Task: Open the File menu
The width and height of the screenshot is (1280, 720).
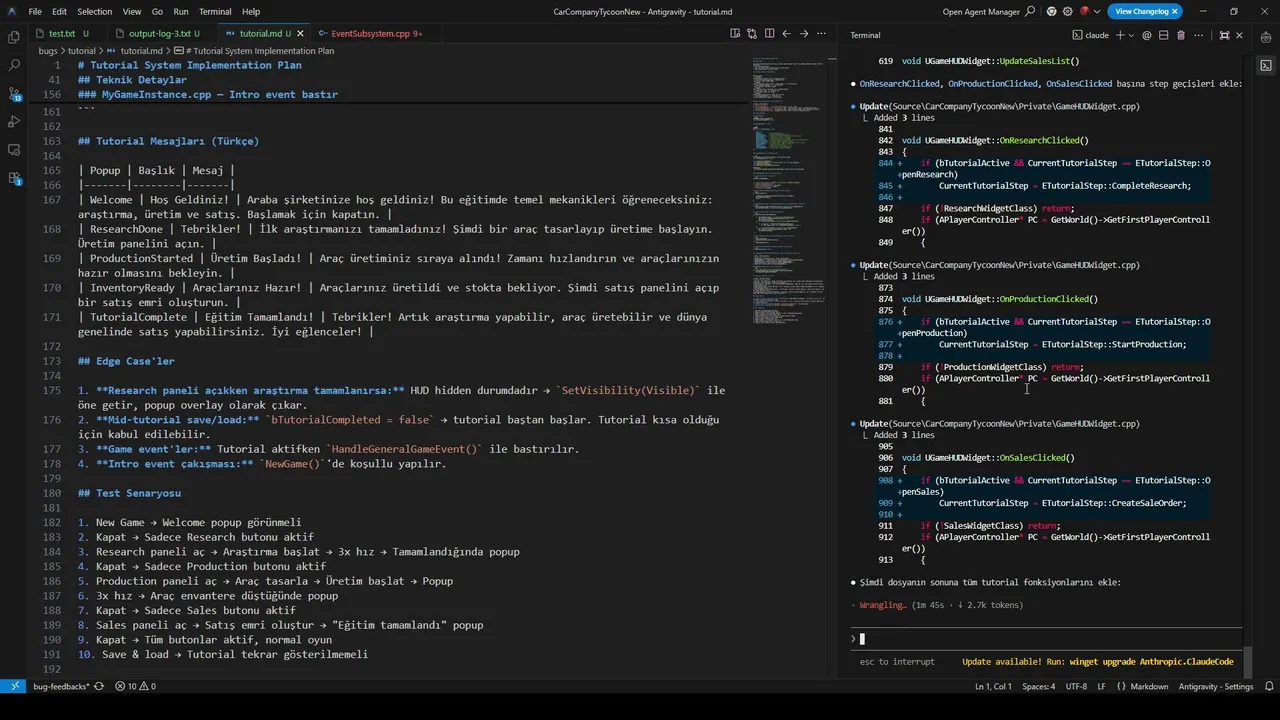Action: (x=35, y=11)
